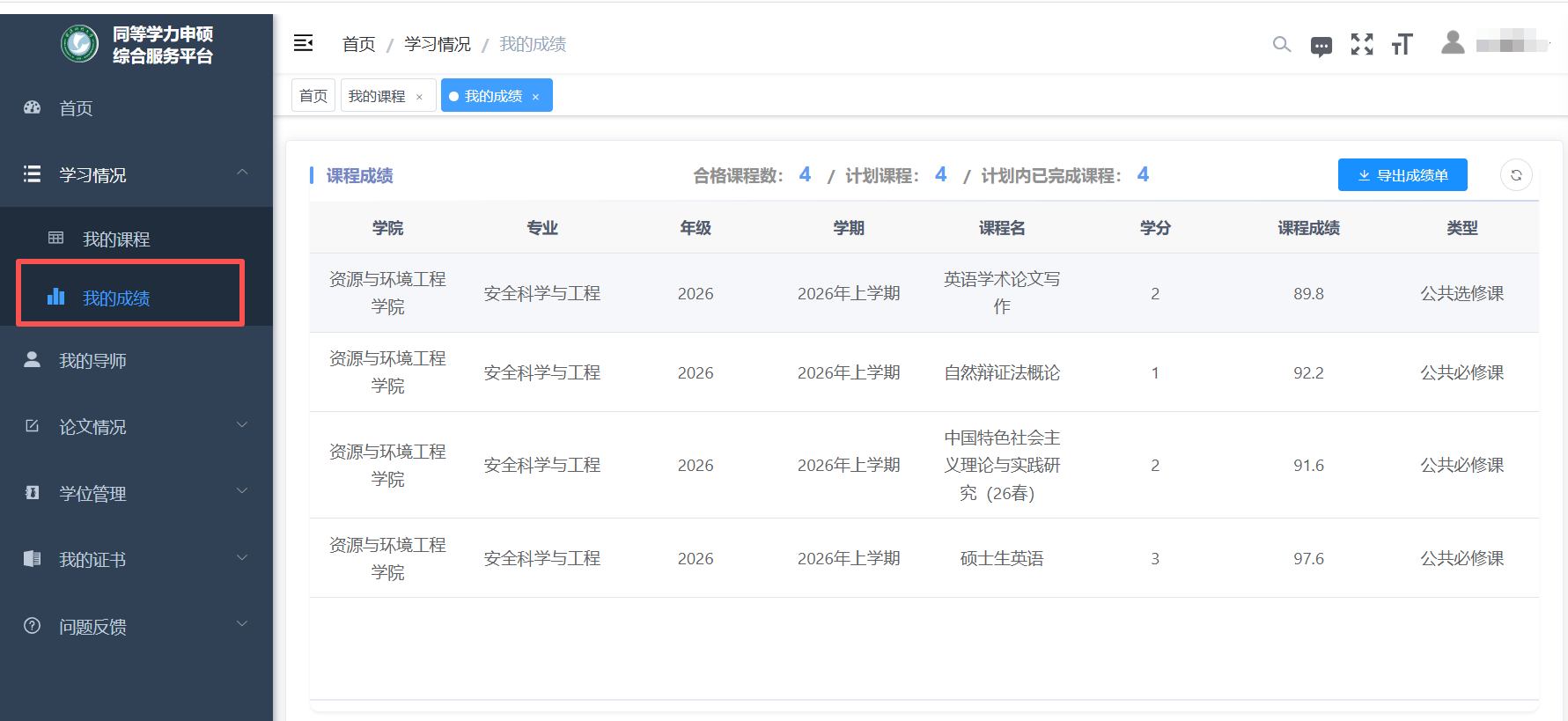Click the 课程成绩 section title
Image resolution: width=1568 pixels, height=721 pixels.
359,176
